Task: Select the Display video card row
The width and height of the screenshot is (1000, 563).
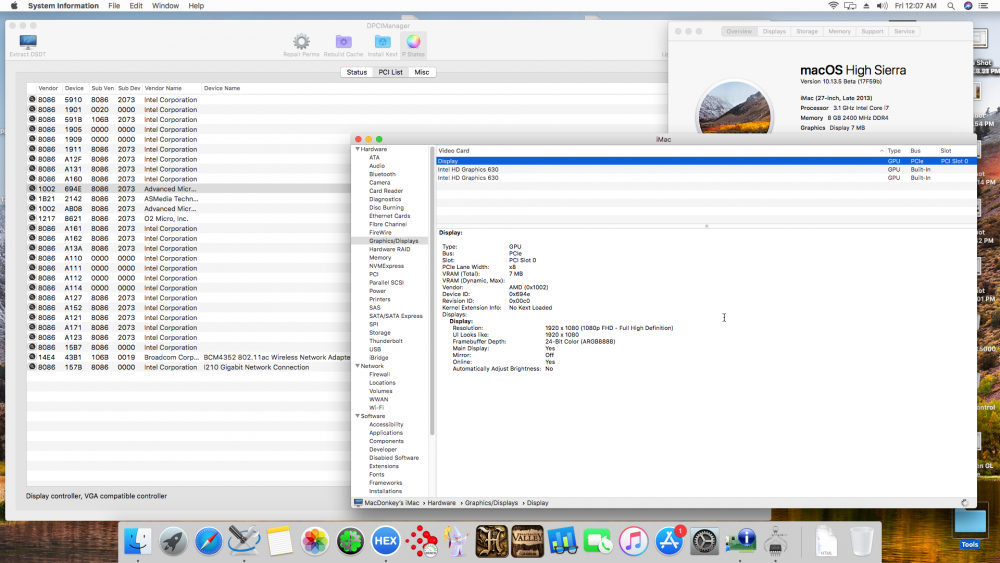Action: tap(706, 161)
